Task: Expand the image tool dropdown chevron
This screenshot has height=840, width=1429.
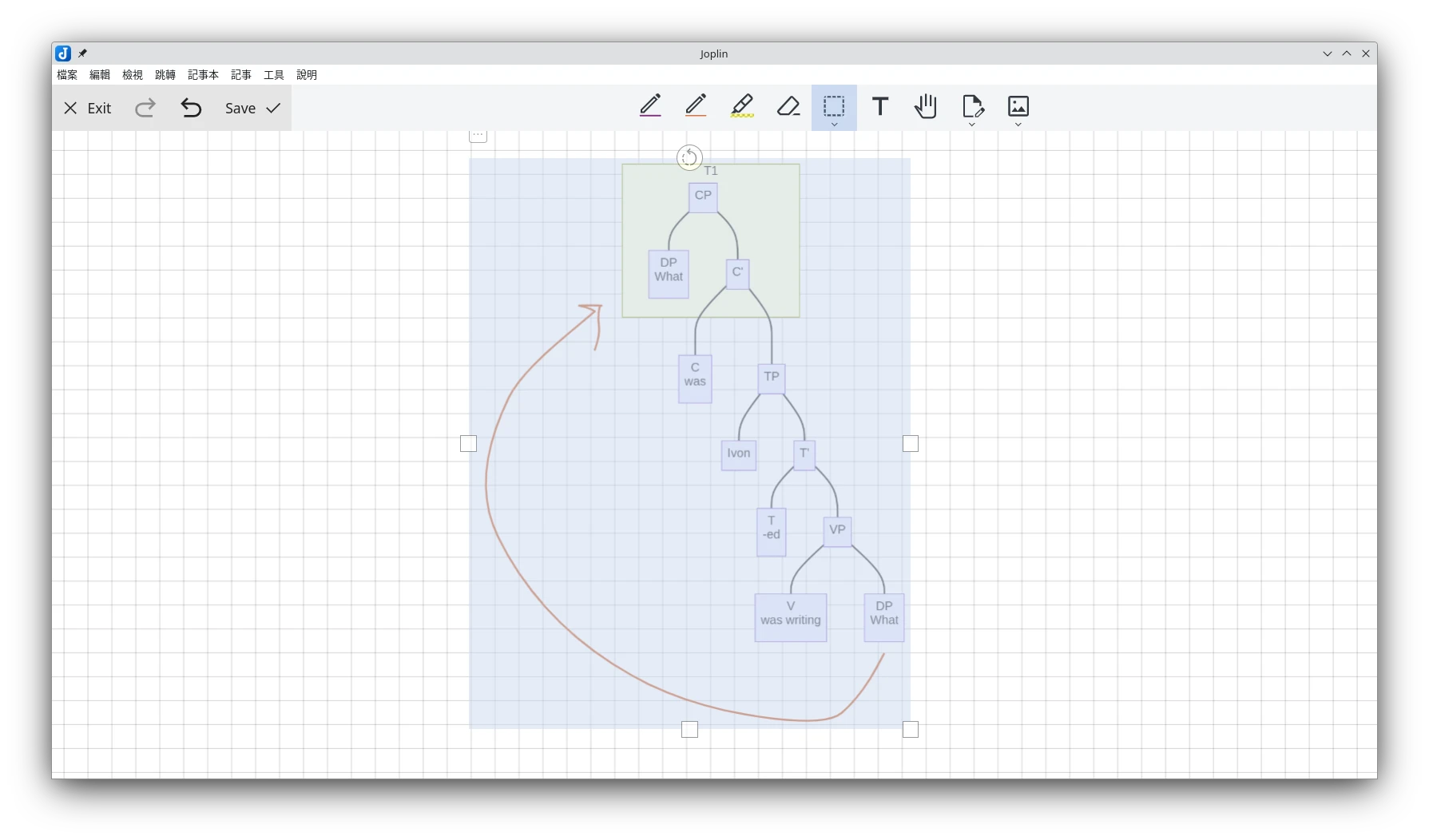Action: tap(1018, 125)
